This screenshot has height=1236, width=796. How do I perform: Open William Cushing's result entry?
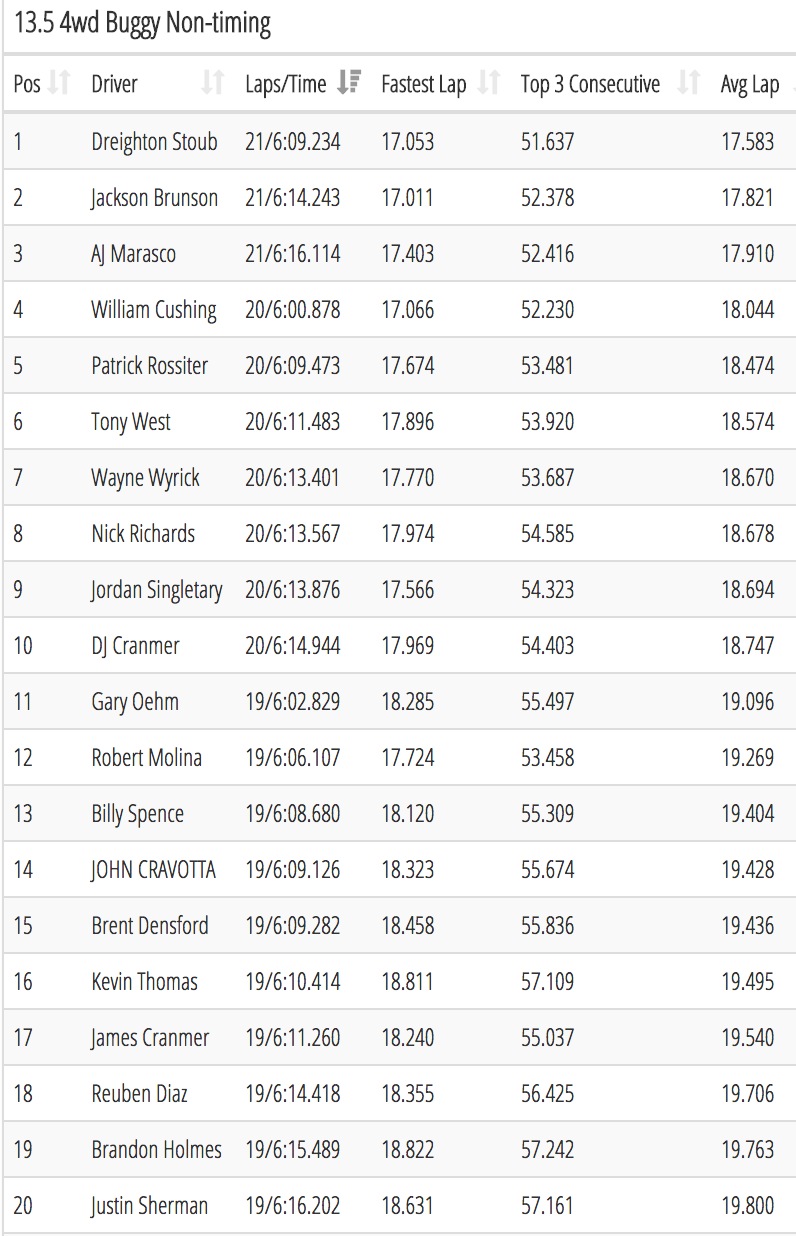click(400, 310)
